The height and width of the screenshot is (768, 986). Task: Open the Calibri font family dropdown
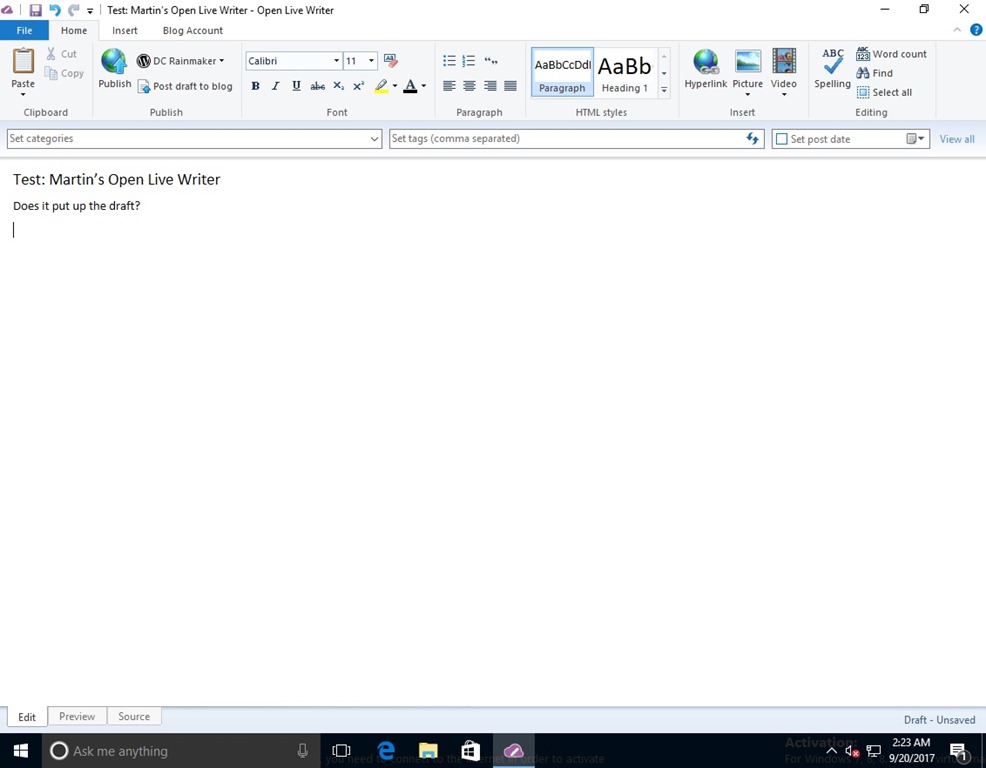pyautogui.click(x=336, y=61)
